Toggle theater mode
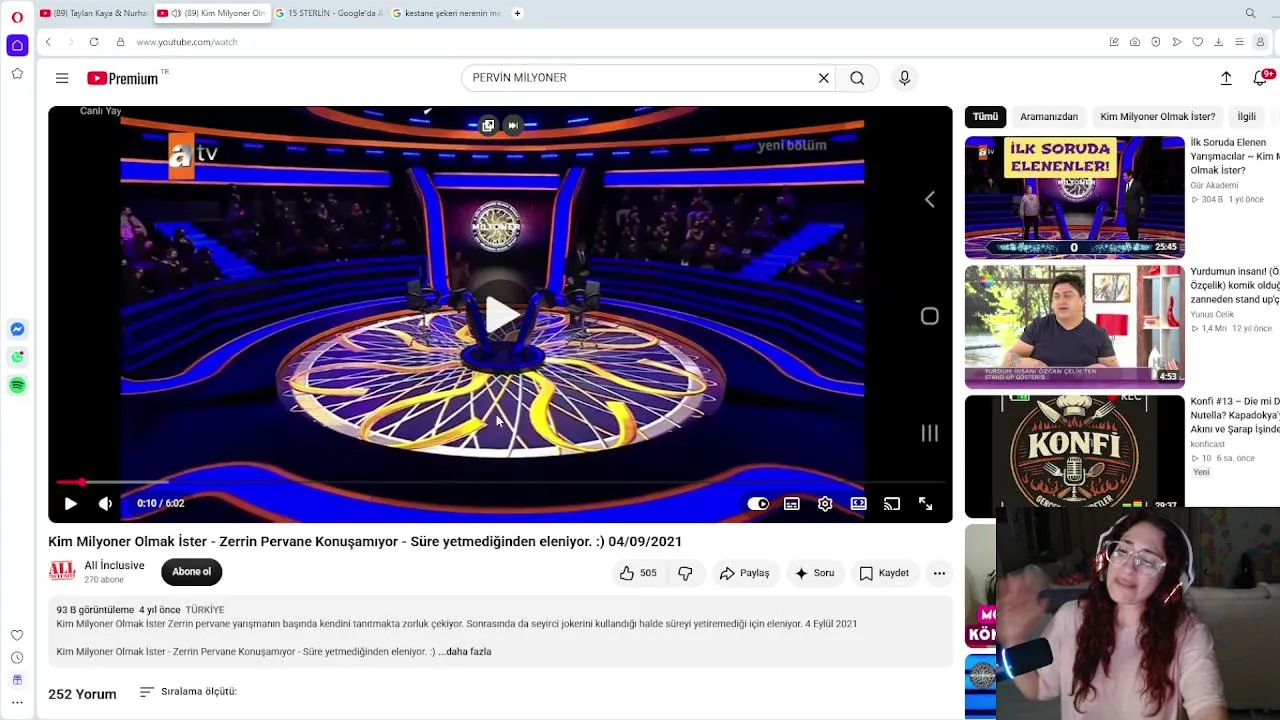 [x=858, y=504]
